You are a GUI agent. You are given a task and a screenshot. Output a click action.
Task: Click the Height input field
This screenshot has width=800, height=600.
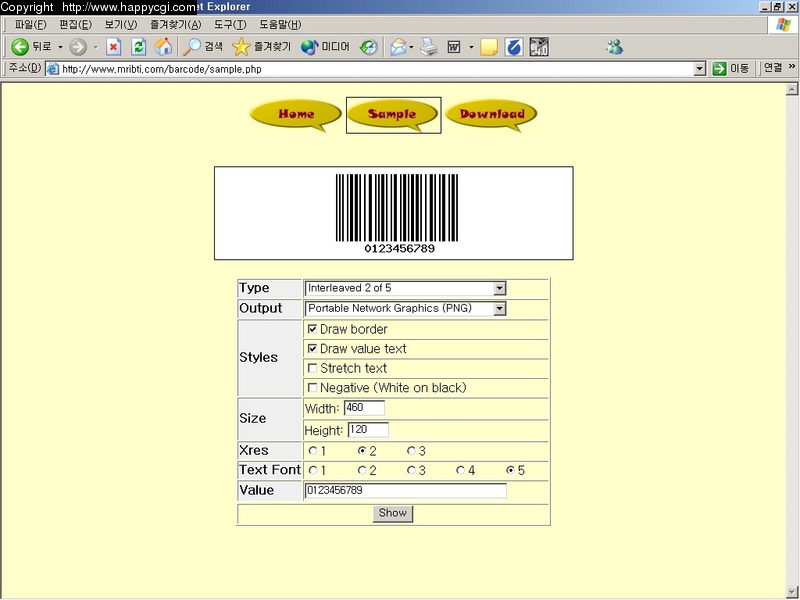click(368, 430)
